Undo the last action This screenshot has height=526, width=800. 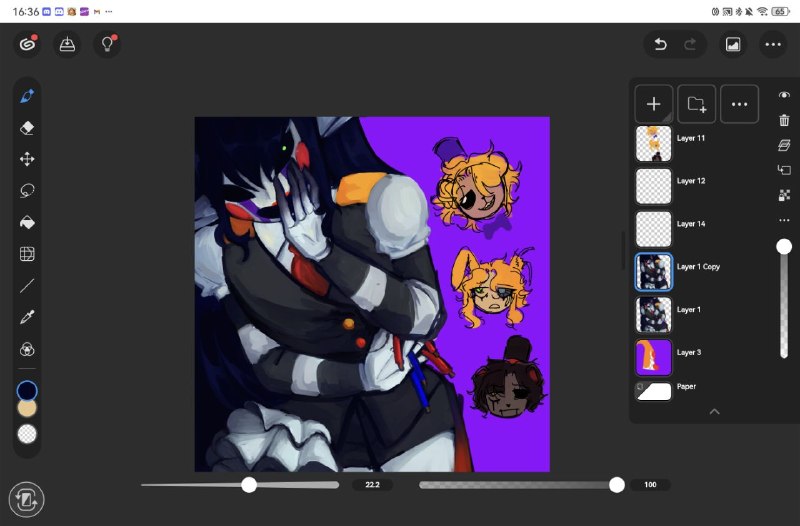click(x=661, y=44)
